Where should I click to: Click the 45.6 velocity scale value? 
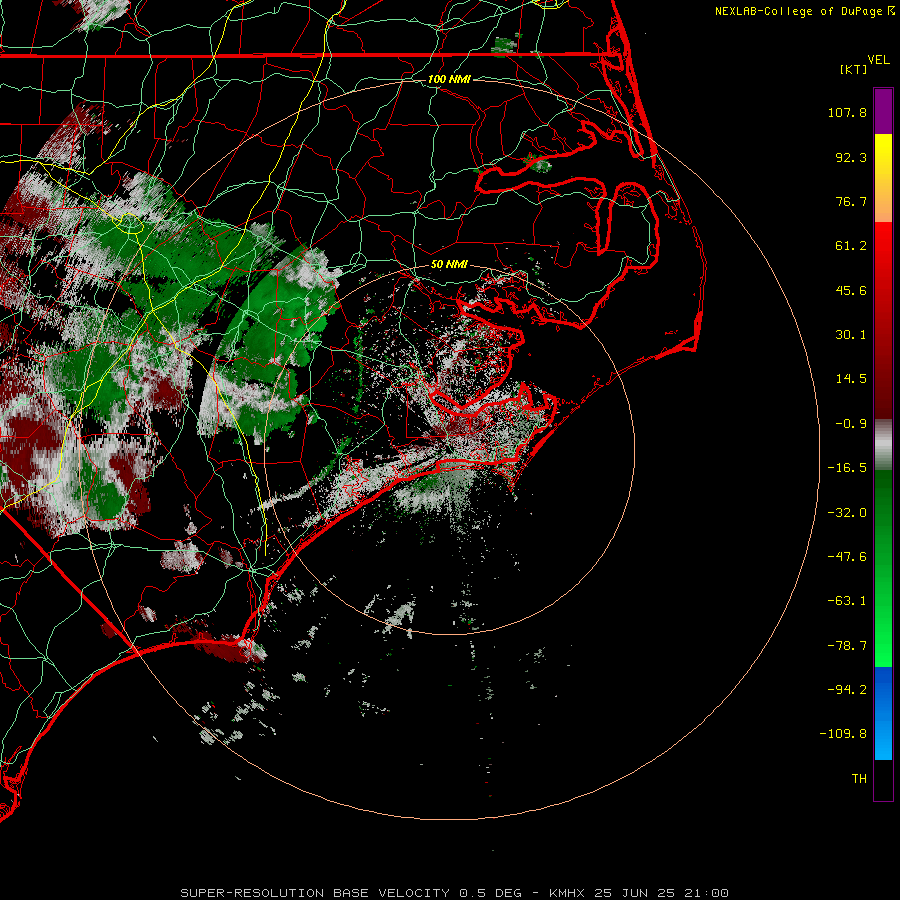point(851,290)
